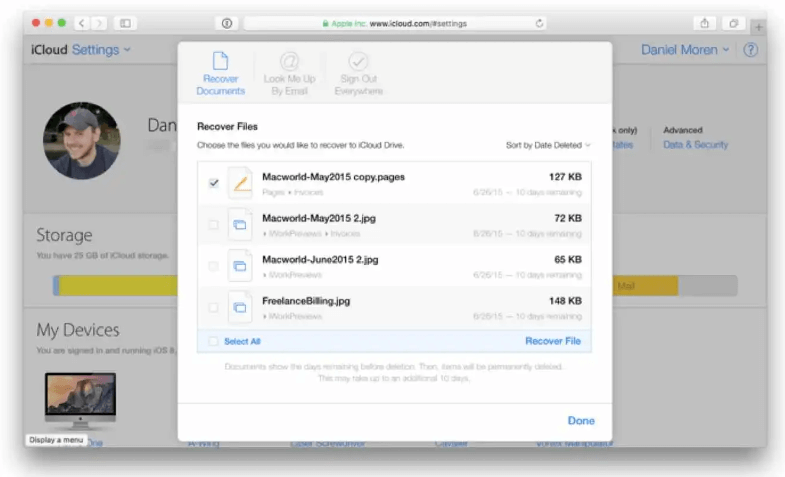This screenshot has width=785, height=477.
Task: Click file name FreelanceBilling.jpg
Action: coord(306,301)
